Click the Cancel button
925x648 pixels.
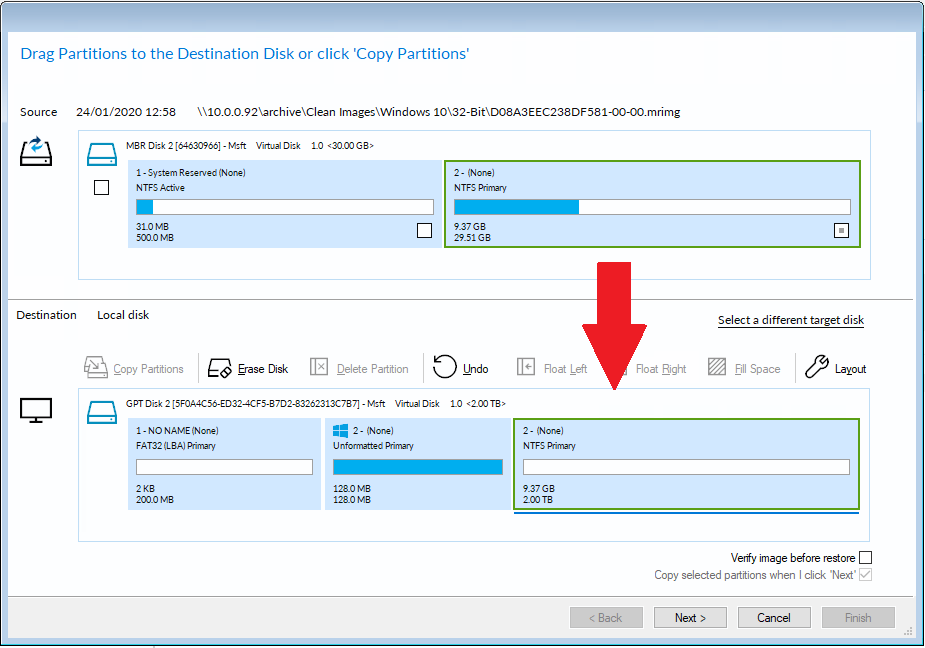[773, 617]
